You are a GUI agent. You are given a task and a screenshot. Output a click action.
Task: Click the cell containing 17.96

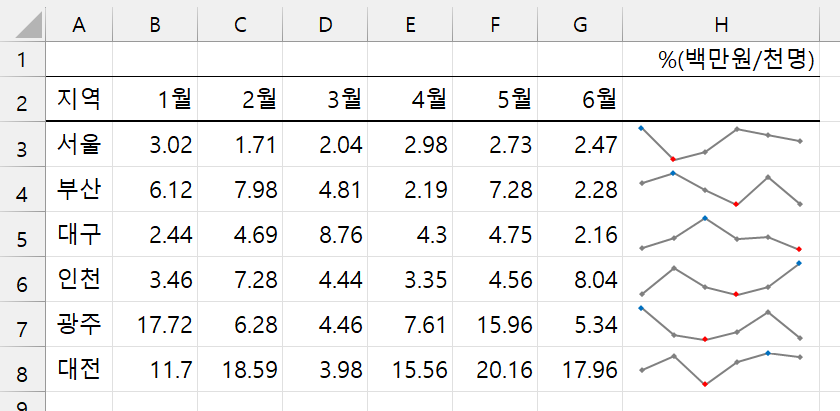pyautogui.click(x=580, y=370)
